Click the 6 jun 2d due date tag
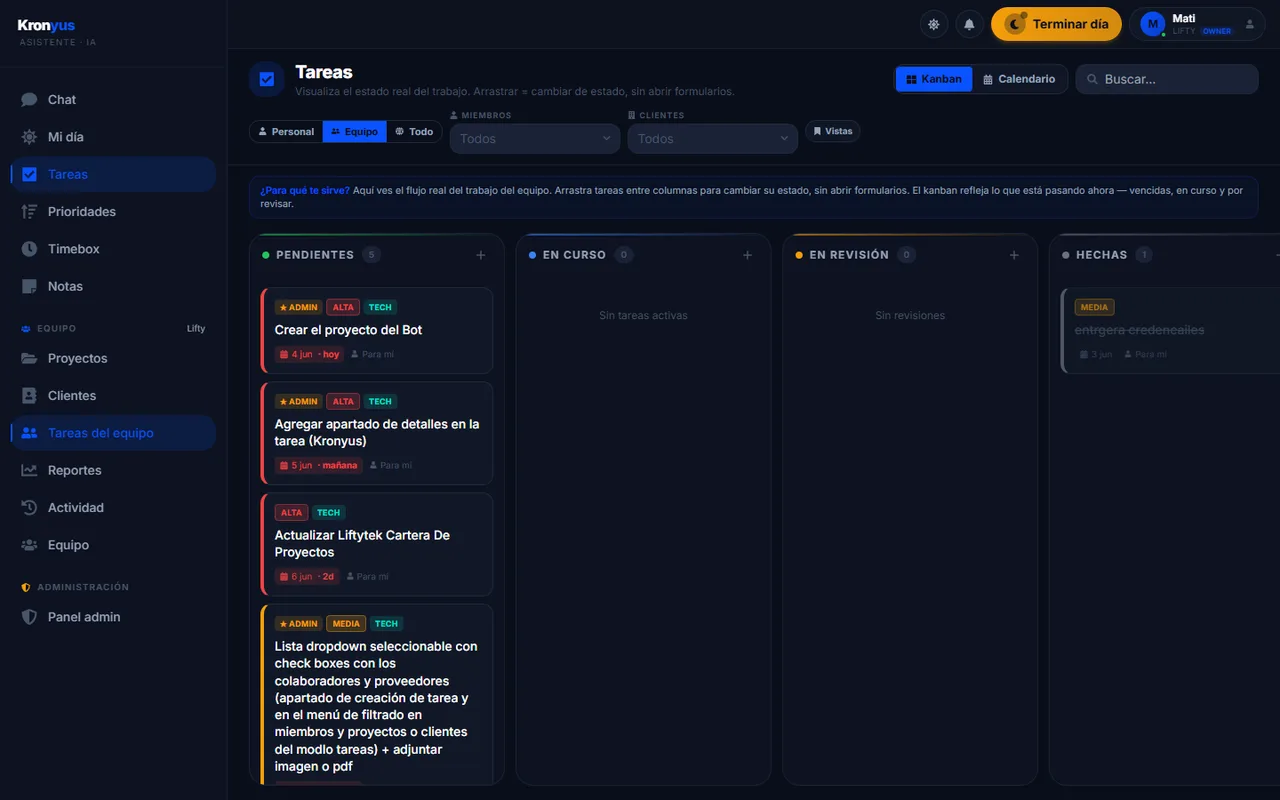The width and height of the screenshot is (1280, 800). [x=307, y=576]
